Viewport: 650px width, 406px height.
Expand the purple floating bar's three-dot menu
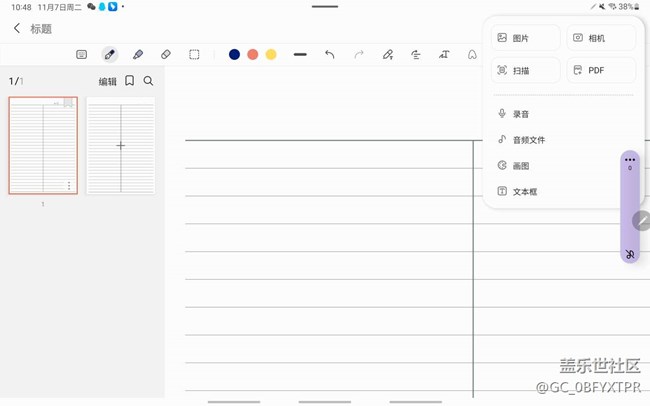(629, 159)
